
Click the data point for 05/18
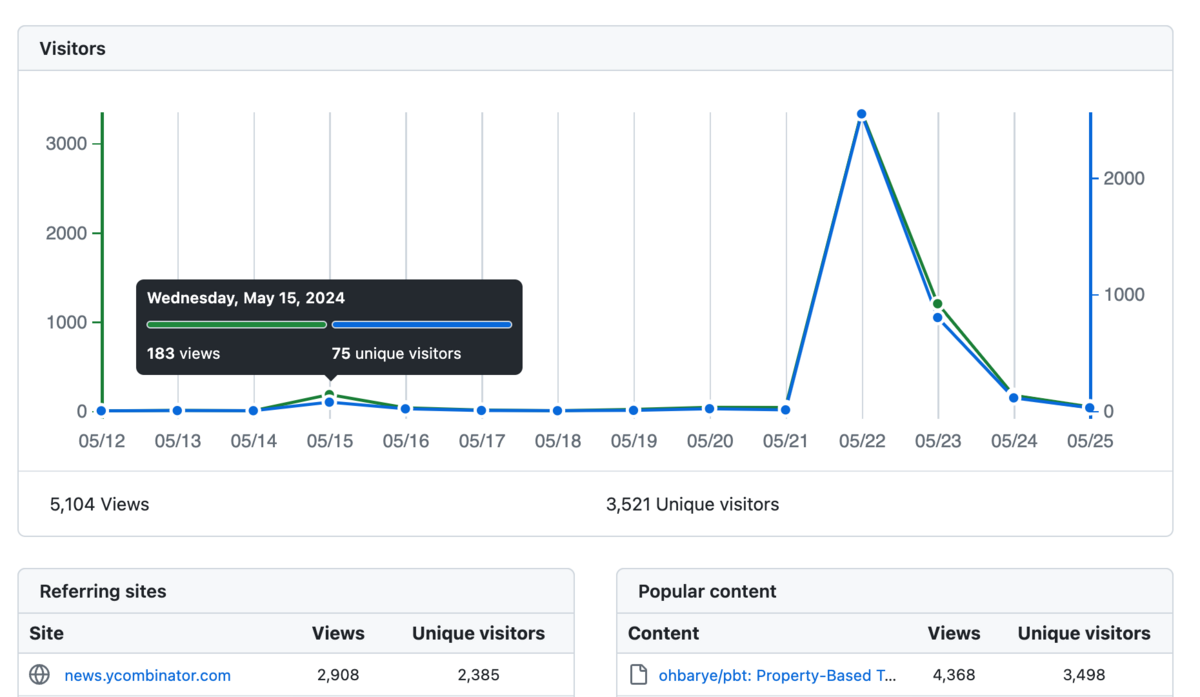pyautogui.click(x=558, y=411)
